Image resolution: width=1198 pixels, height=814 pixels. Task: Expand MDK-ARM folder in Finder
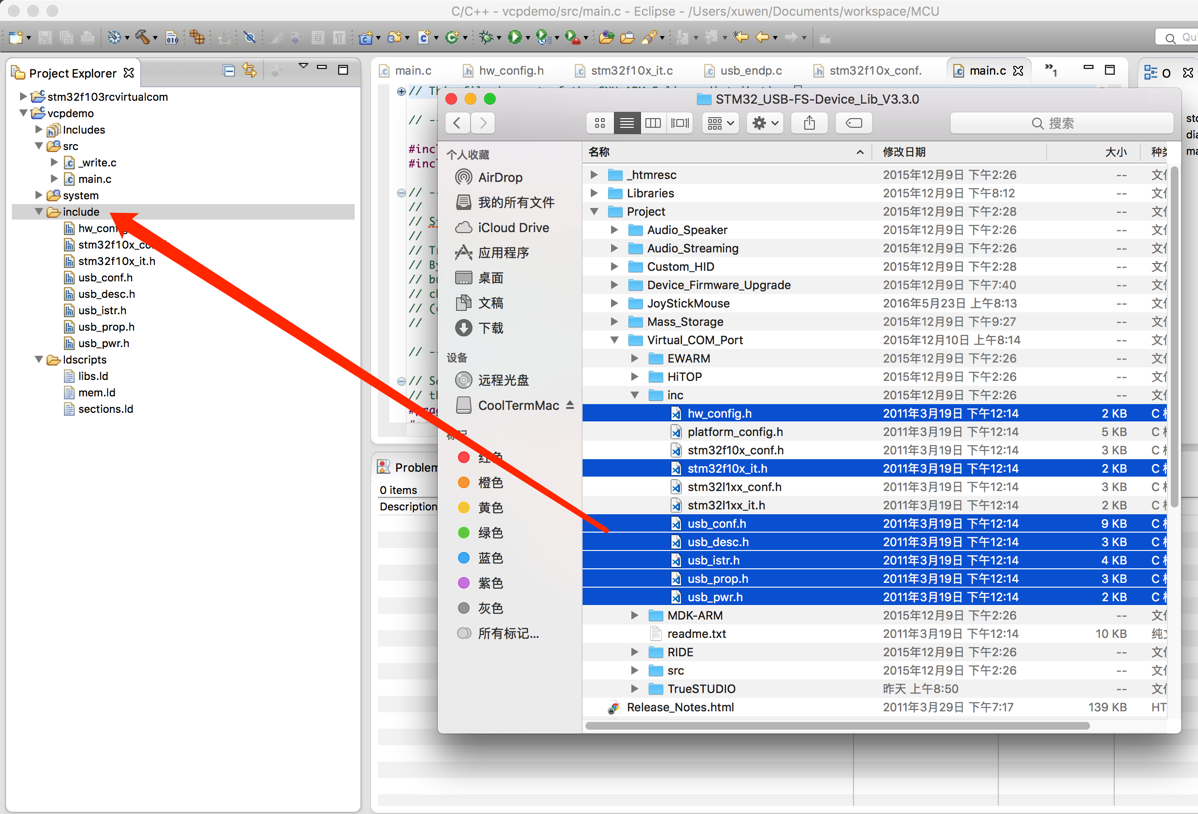[x=634, y=615]
